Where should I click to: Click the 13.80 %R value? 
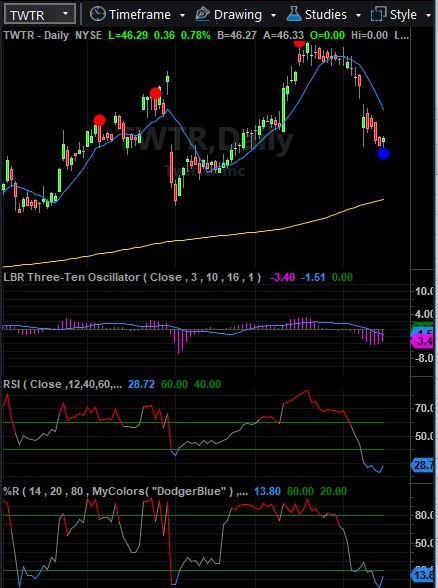[267, 491]
